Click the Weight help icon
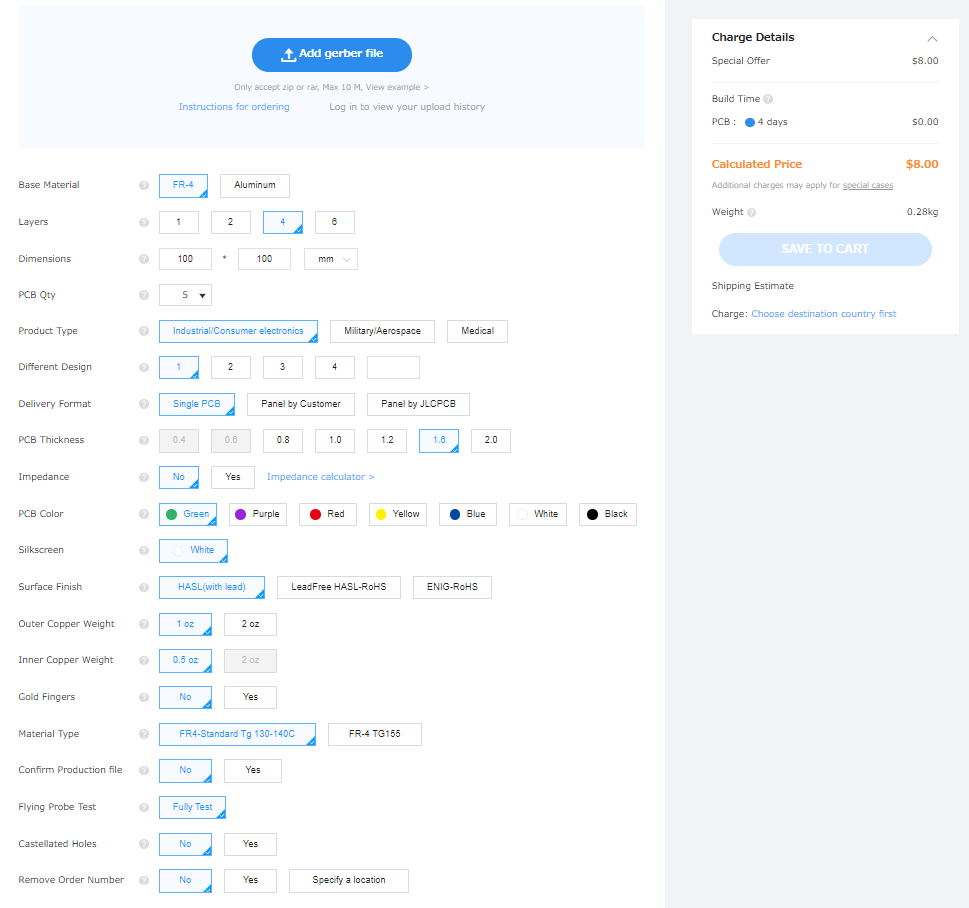Viewport: 969px width, 908px height. pyautogui.click(x=751, y=213)
